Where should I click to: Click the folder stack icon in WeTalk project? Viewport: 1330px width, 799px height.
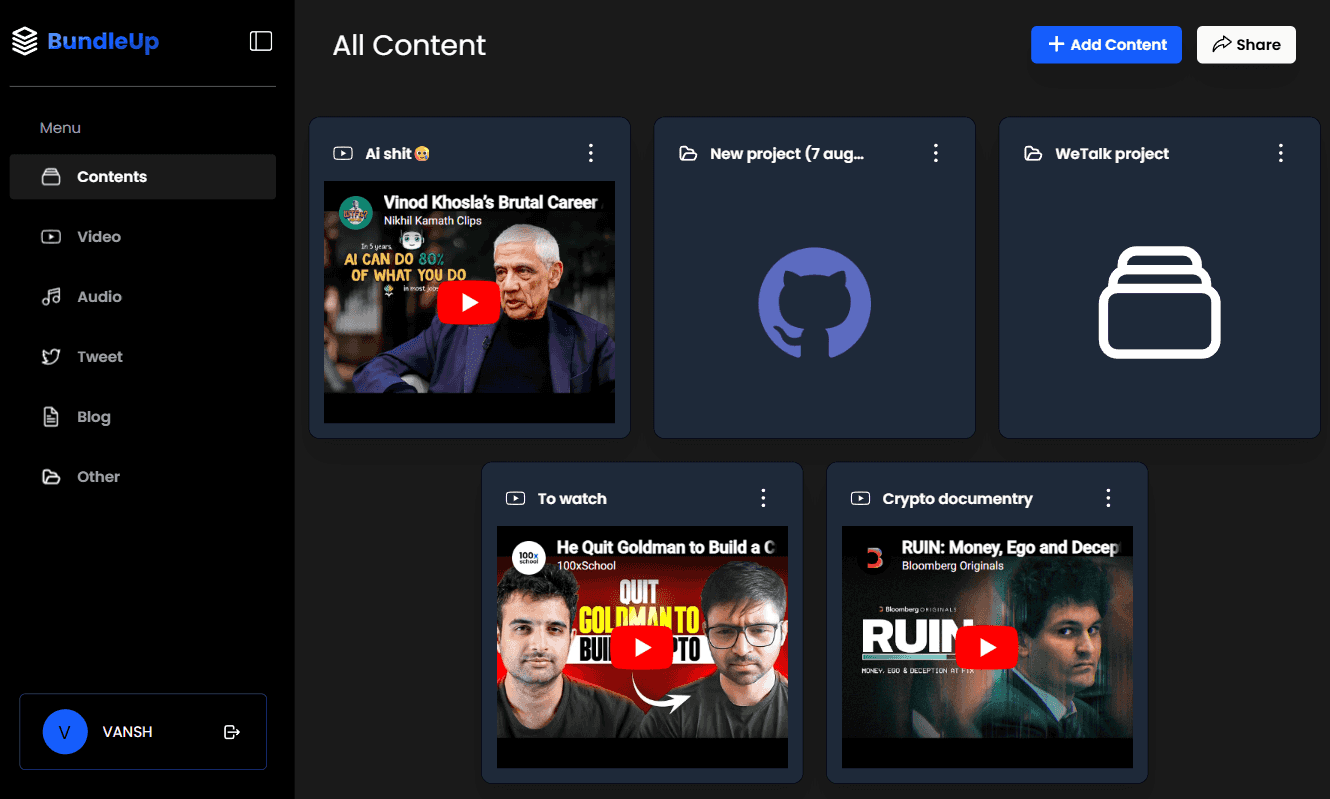(x=1160, y=303)
